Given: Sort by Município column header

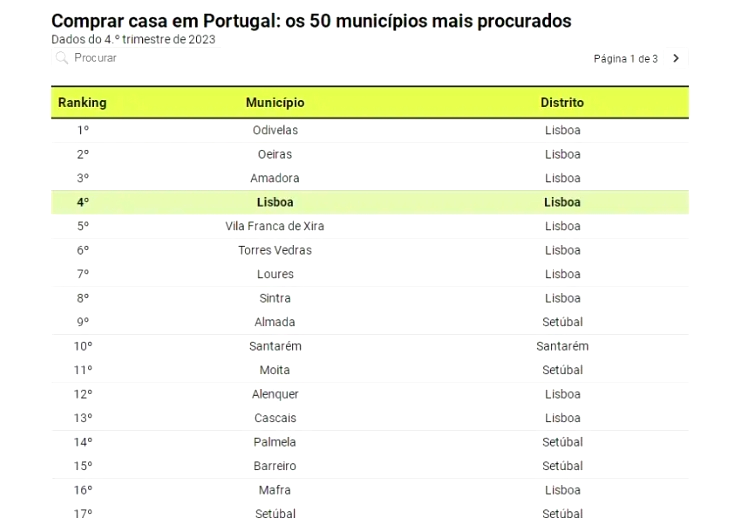Looking at the screenshot, I should [x=275, y=102].
